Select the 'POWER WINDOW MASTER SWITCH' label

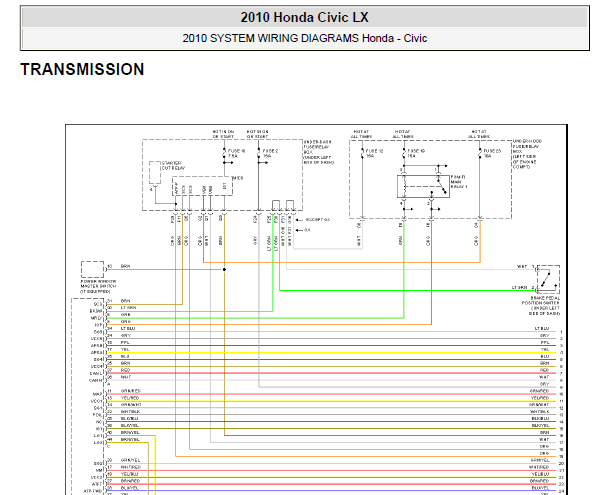point(98,286)
